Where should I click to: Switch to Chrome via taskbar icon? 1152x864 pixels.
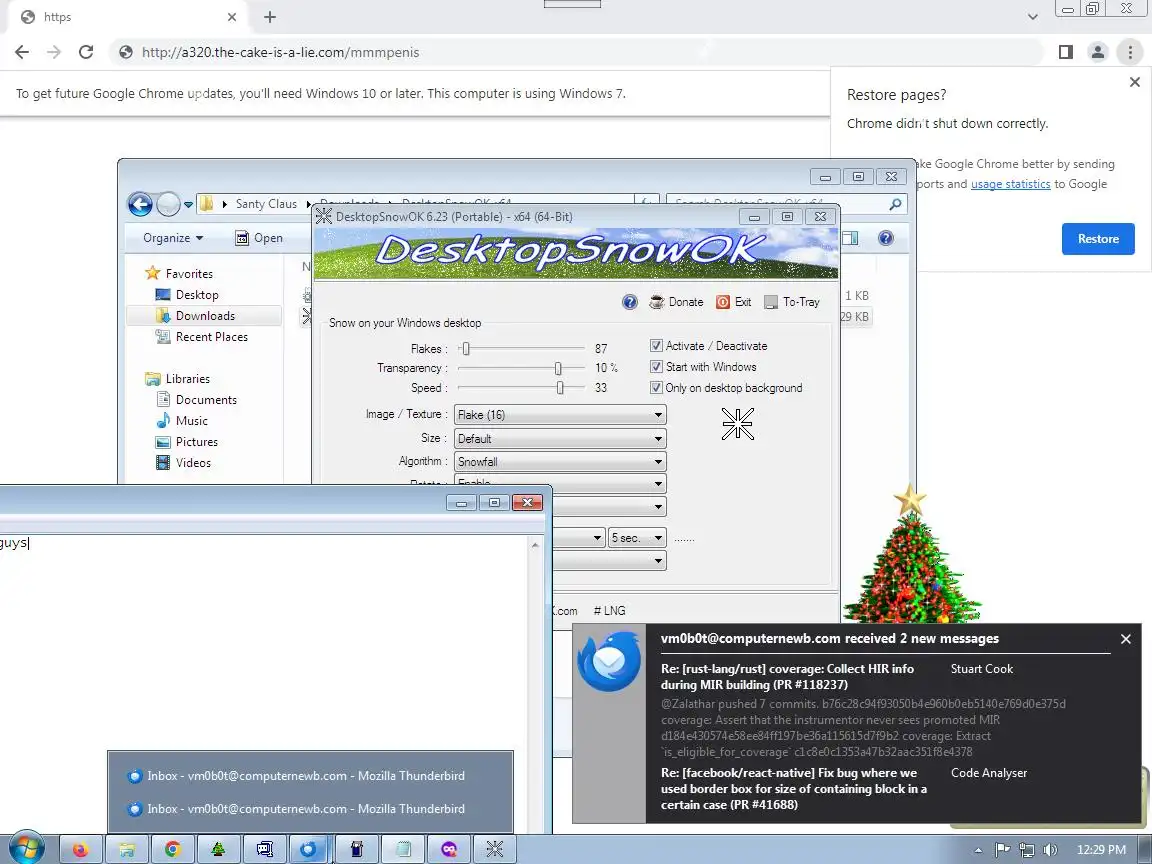[x=173, y=849]
